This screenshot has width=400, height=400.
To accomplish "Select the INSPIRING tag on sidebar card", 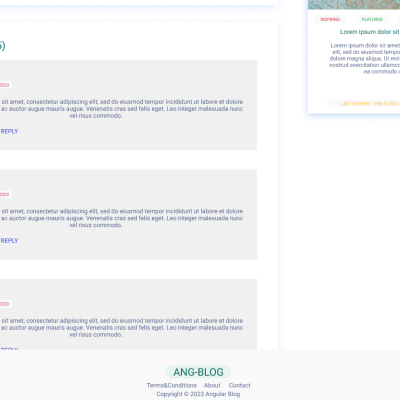I will (x=330, y=19).
